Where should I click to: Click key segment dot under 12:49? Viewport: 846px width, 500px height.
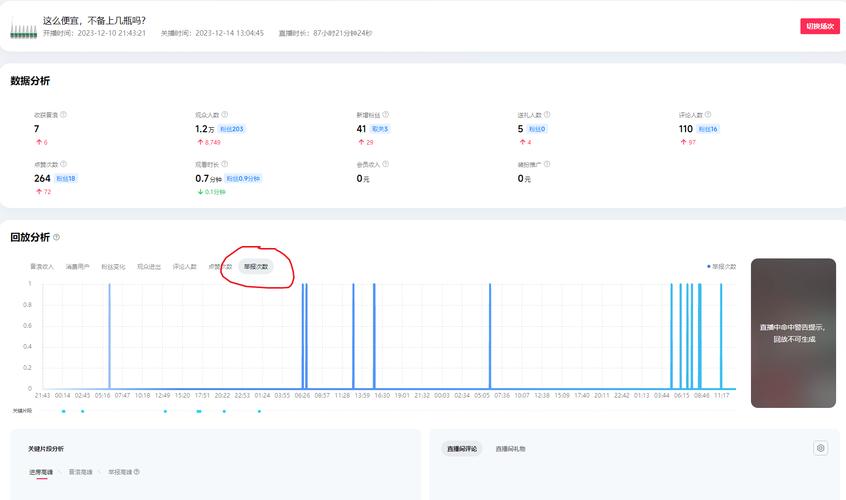pos(165,412)
